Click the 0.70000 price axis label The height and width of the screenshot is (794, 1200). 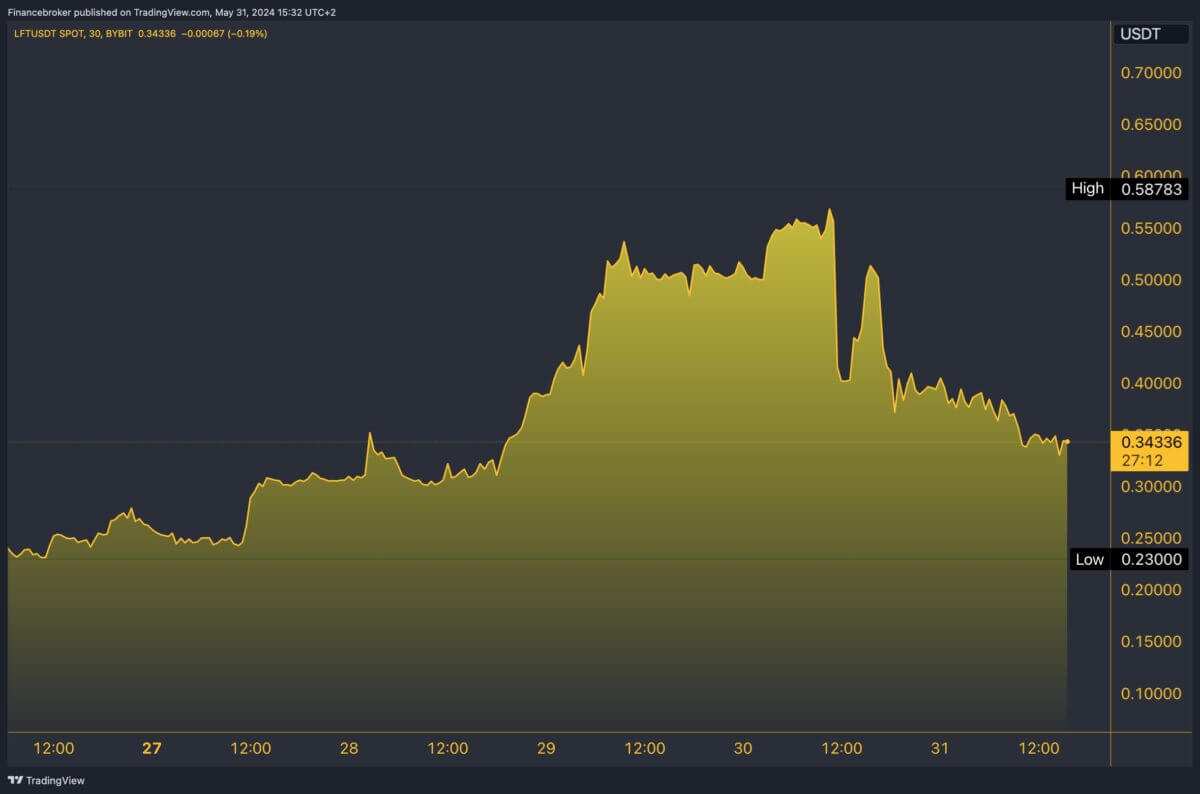(1151, 73)
